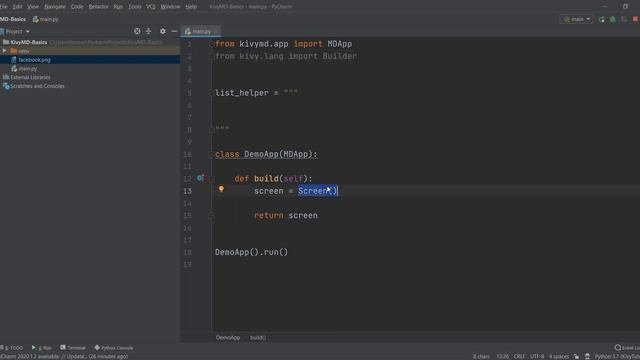Click the rerun icon next to run configuration
Viewport: 640px width, 360px height.
point(602,19)
